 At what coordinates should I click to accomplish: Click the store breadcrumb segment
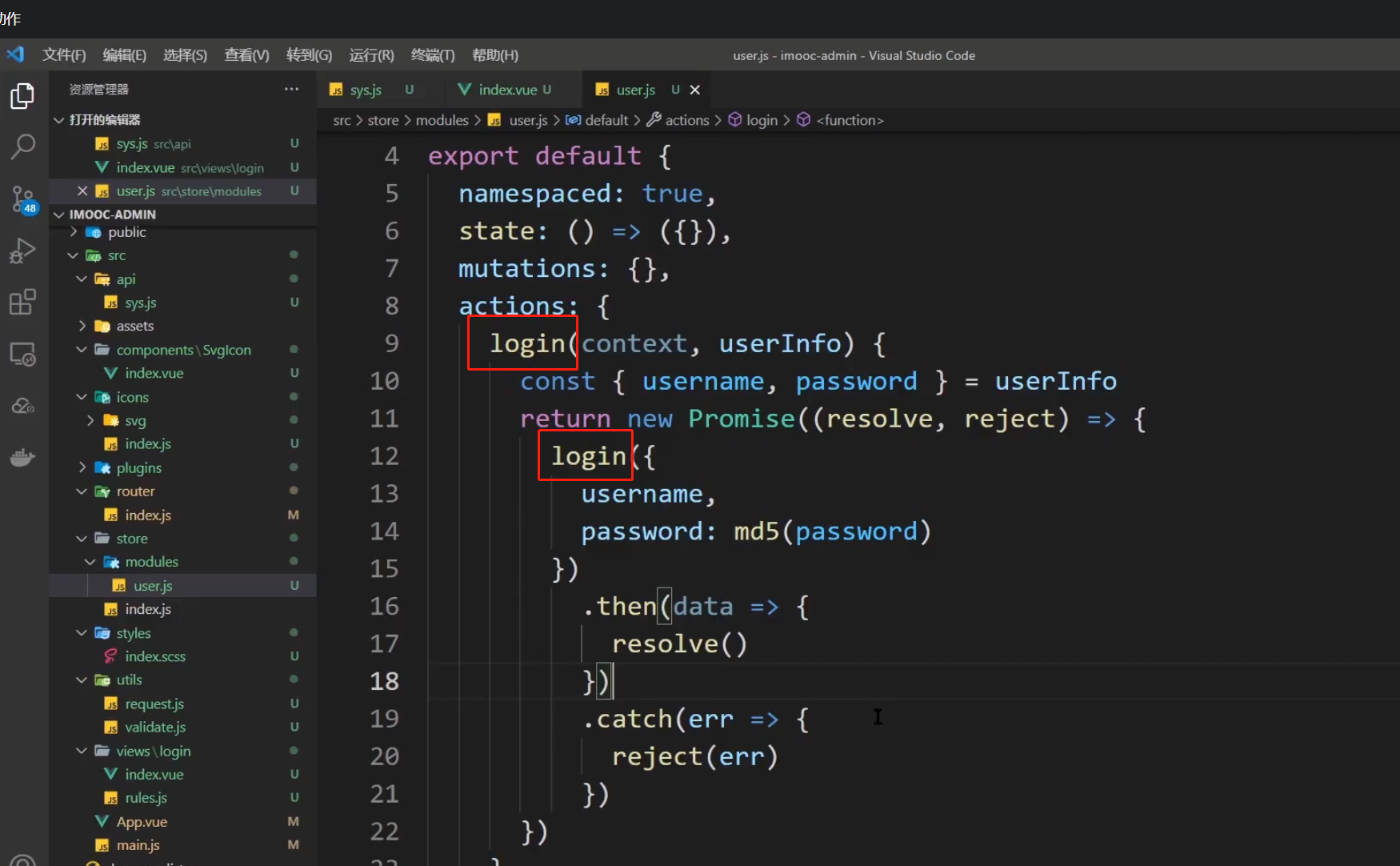pyautogui.click(x=383, y=120)
